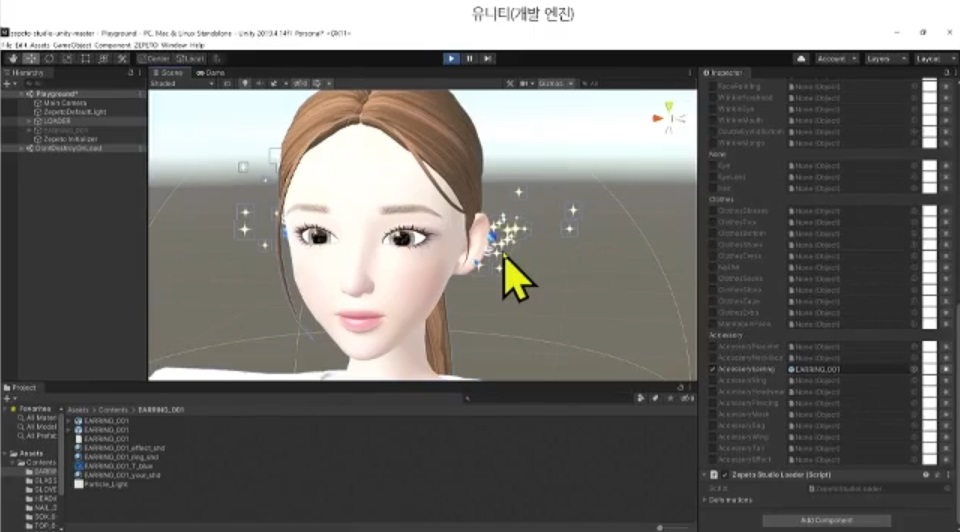The height and width of the screenshot is (532, 960).
Task: Switch to the Scene tab
Action: tap(168, 73)
